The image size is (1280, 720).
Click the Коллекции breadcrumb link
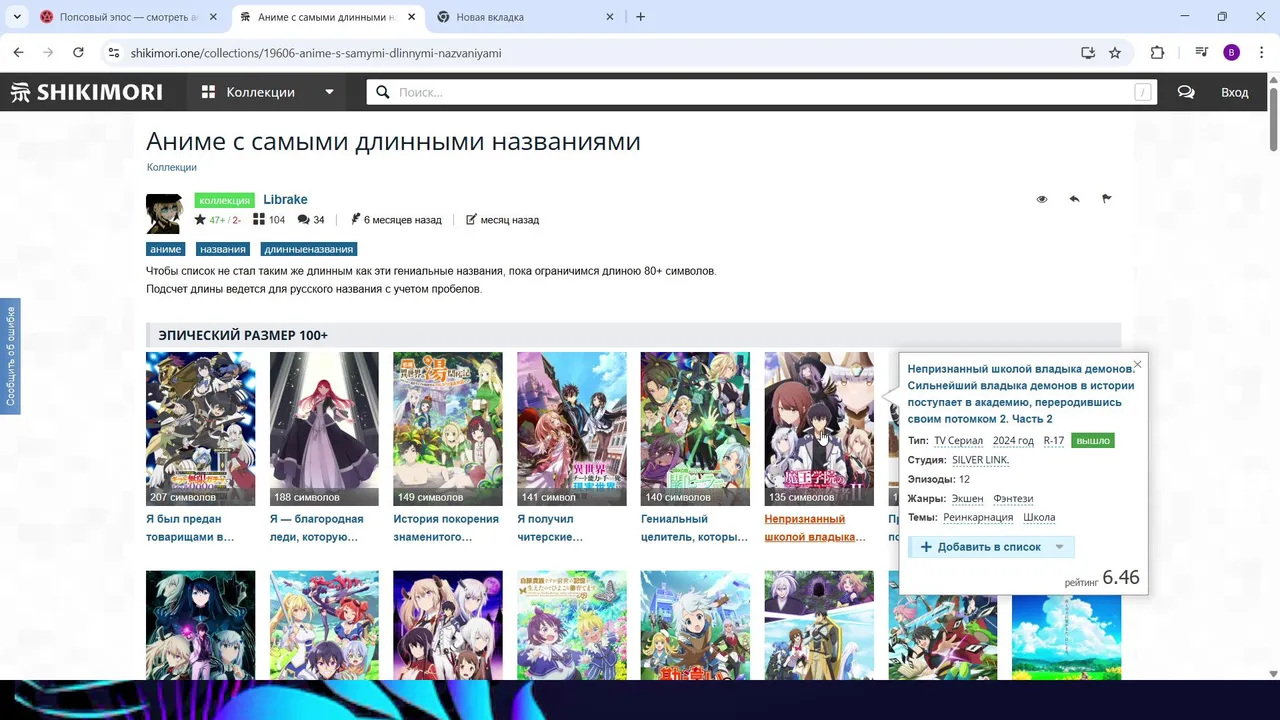[x=171, y=167]
